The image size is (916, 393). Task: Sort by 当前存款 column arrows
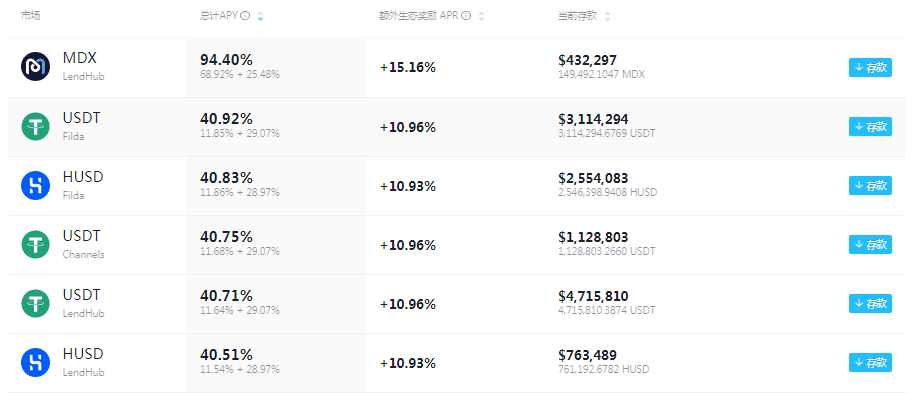point(608,16)
